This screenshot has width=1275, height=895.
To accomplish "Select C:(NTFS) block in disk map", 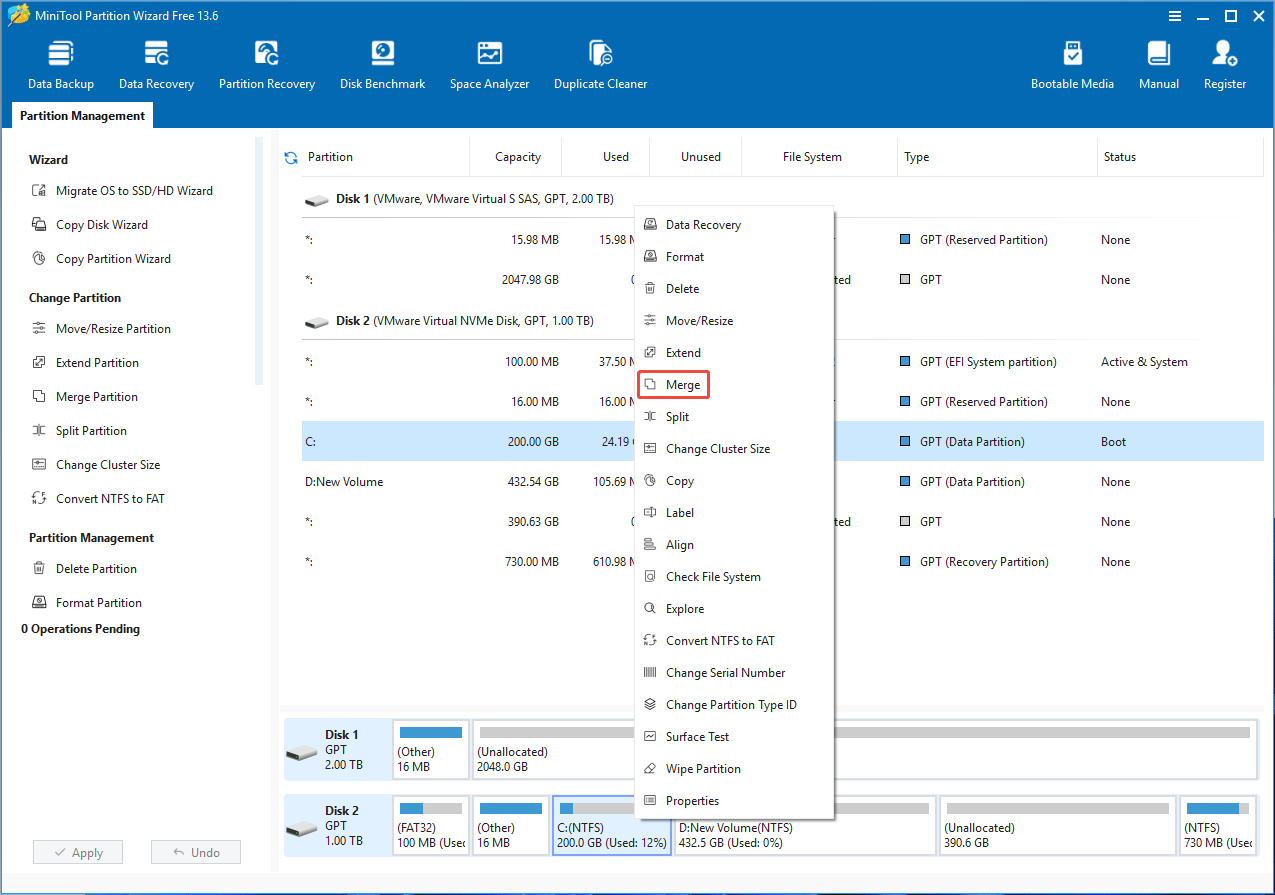I will [612, 826].
